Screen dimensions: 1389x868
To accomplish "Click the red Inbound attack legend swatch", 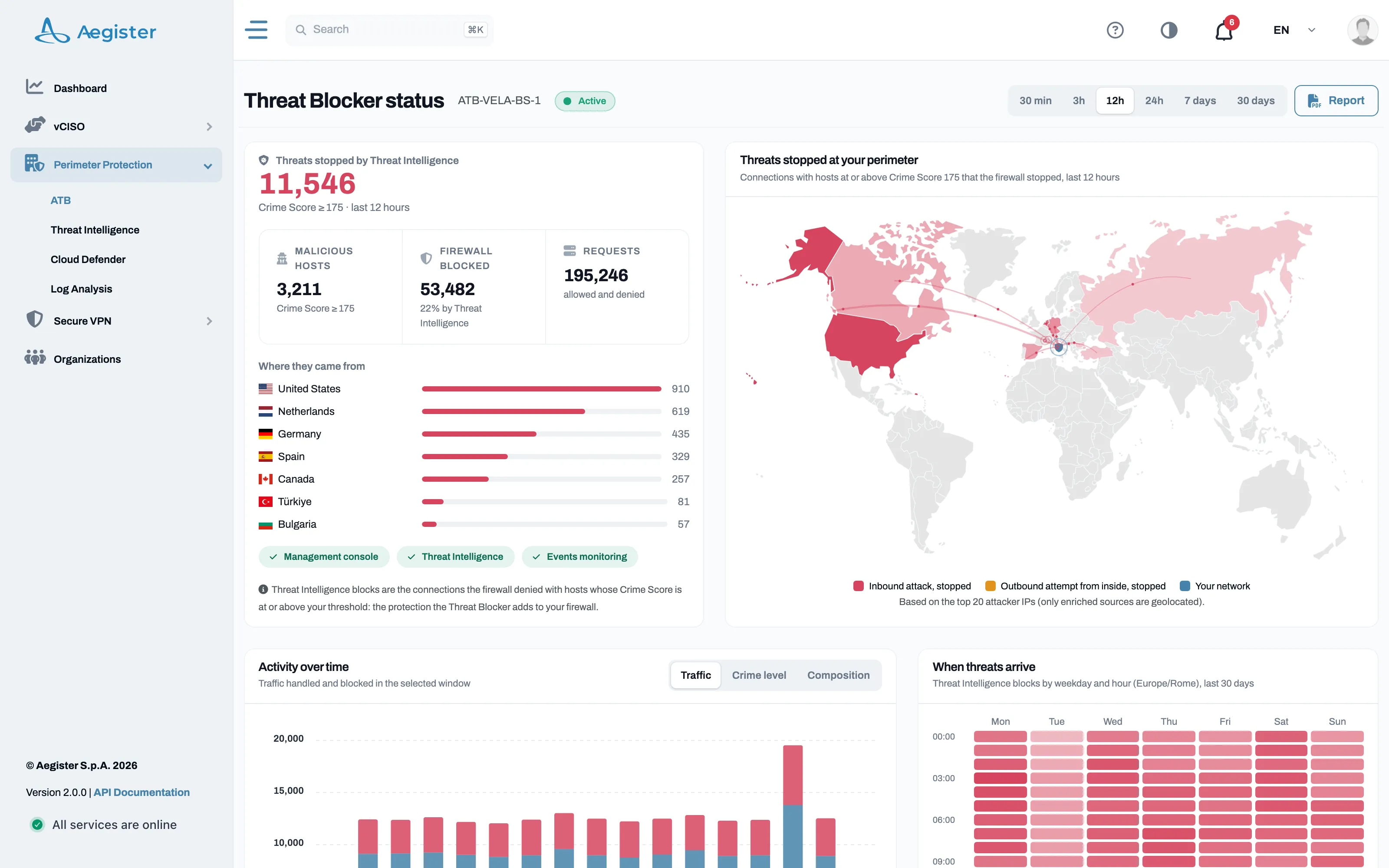I will point(858,586).
